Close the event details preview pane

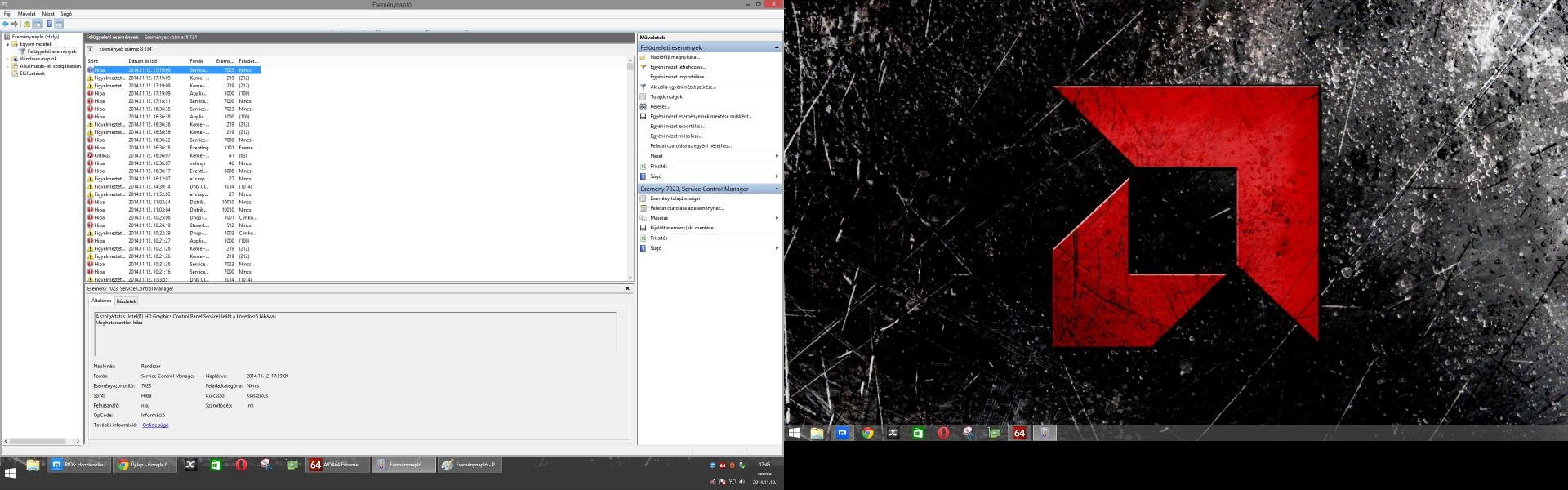[627, 288]
